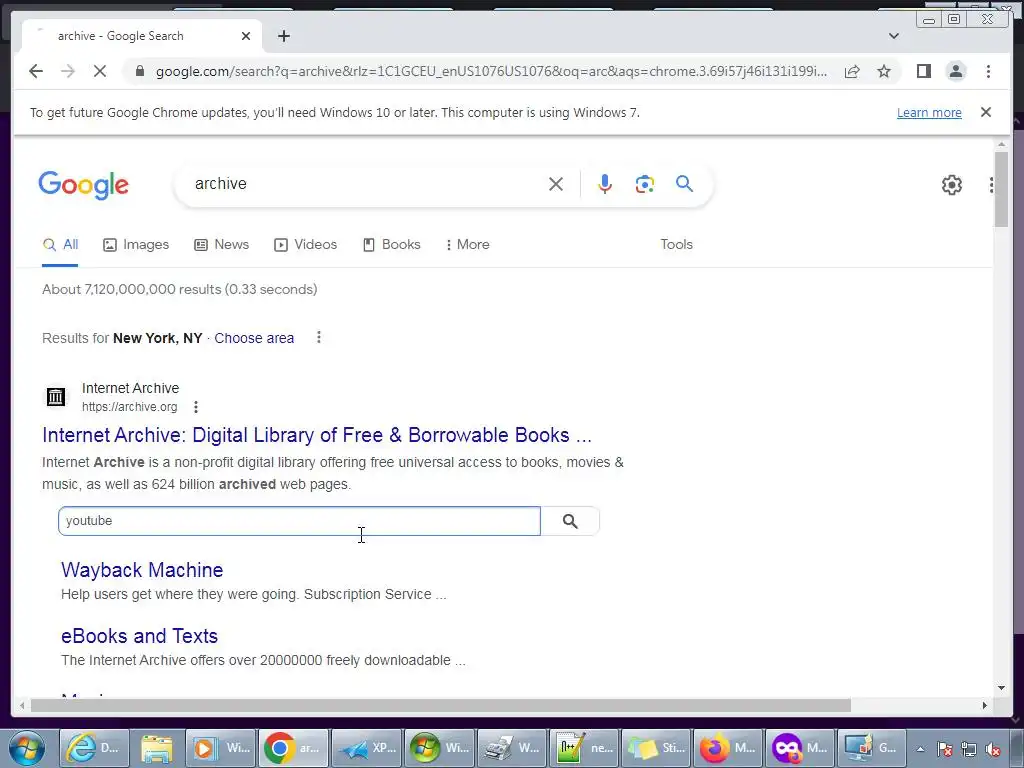Switch to the XP paper plane taskbar app

[x=367, y=748]
